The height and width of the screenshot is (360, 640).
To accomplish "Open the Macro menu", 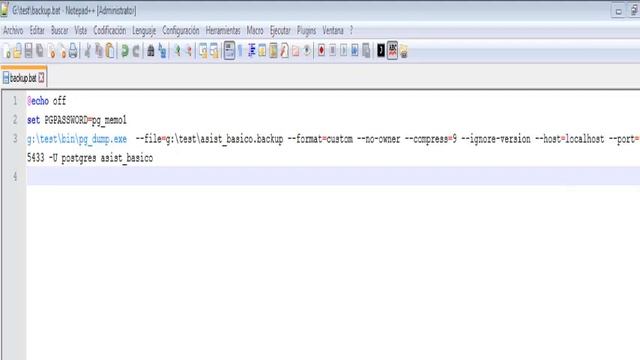I will tap(255, 31).
